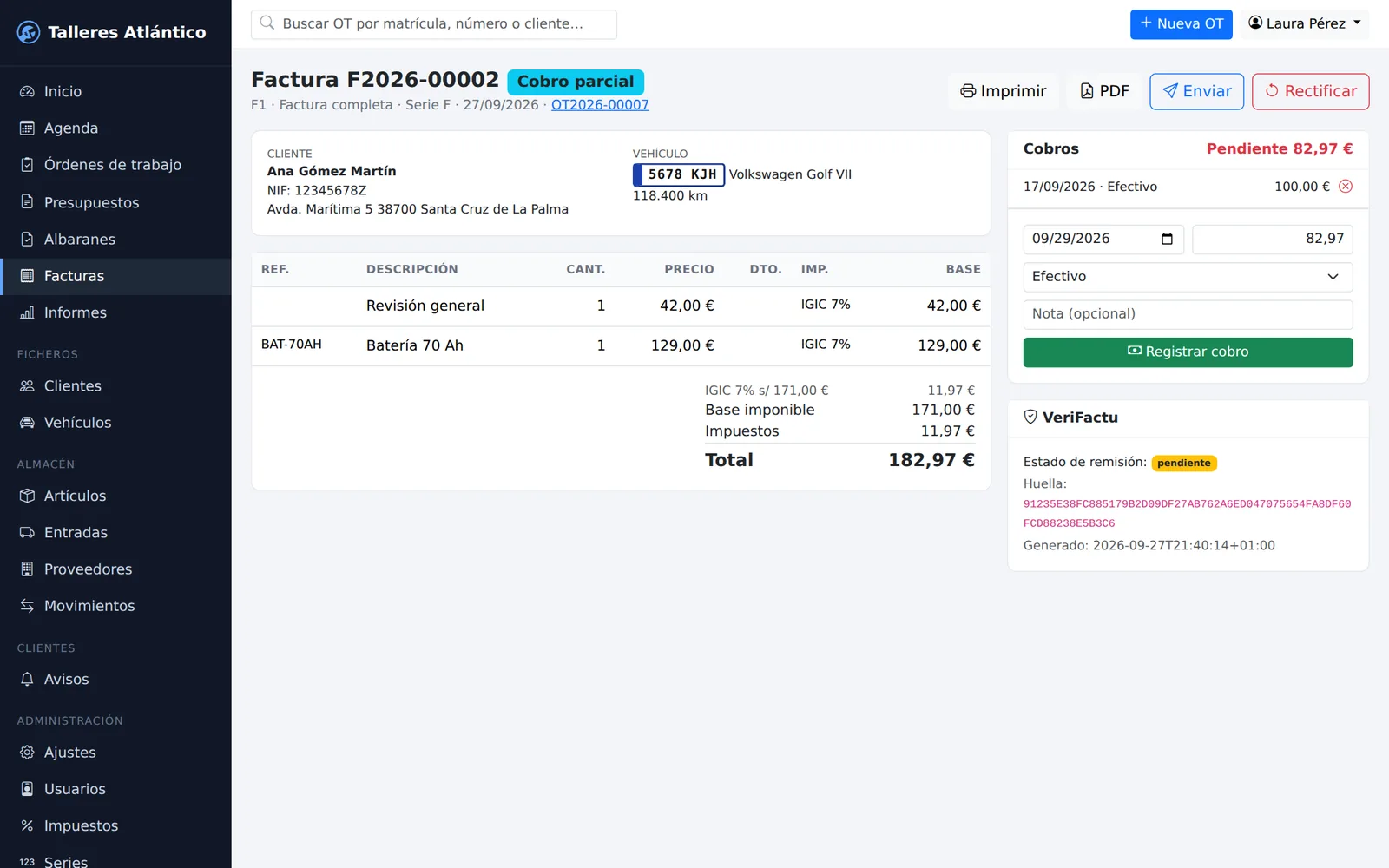Click the Revisión general description
Image resolution: width=1389 pixels, height=868 pixels.
click(425, 306)
